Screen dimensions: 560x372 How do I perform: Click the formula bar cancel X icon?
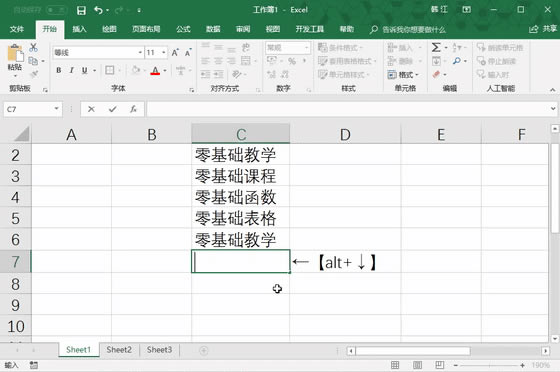pos(91,109)
